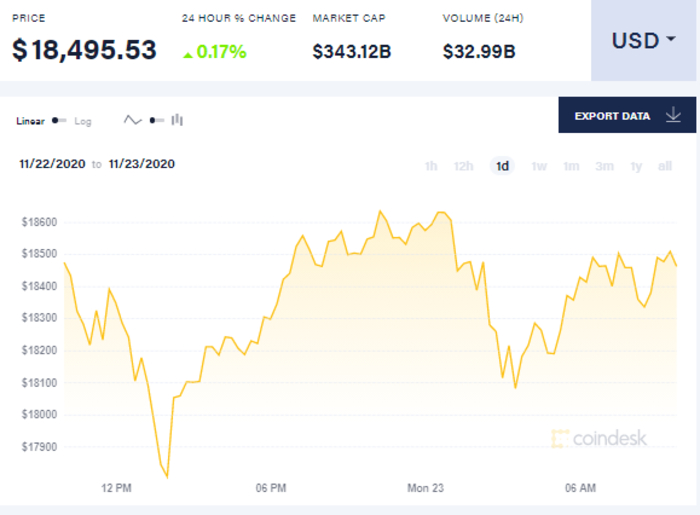Select the Log scale label
This screenshot has height=515, width=700.
tap(82, 121)
